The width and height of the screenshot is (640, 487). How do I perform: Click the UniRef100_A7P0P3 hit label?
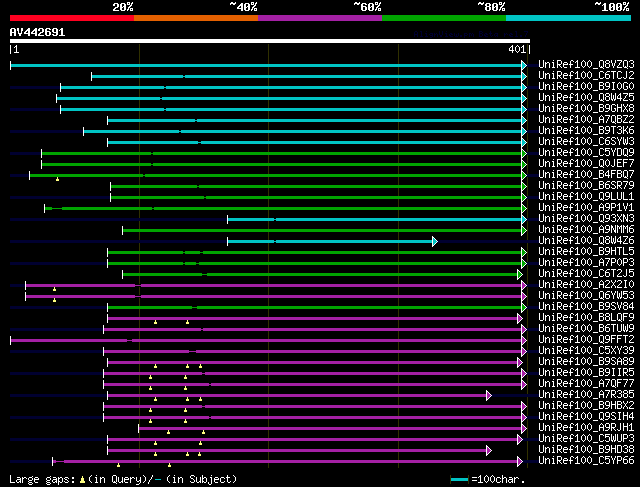[586, 262]
